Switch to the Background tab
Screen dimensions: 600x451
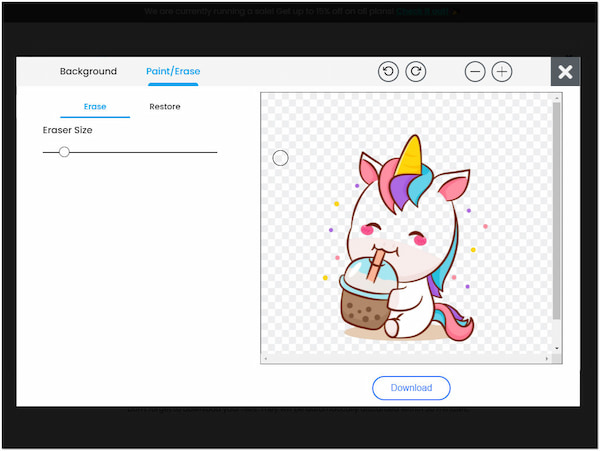pyautogui.click(x=88, y=72)
